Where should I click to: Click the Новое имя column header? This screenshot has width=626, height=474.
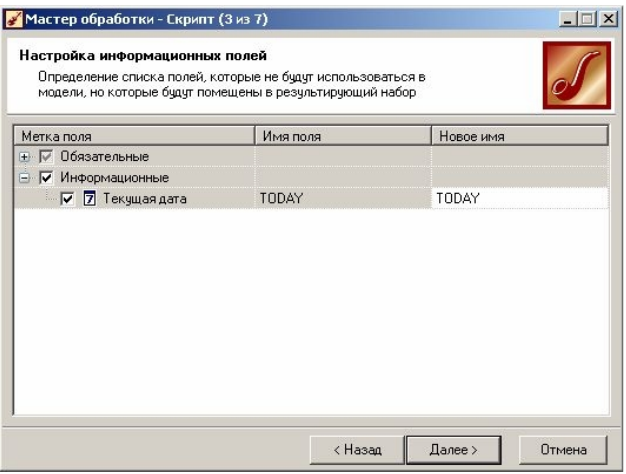[x=520, y=136]
